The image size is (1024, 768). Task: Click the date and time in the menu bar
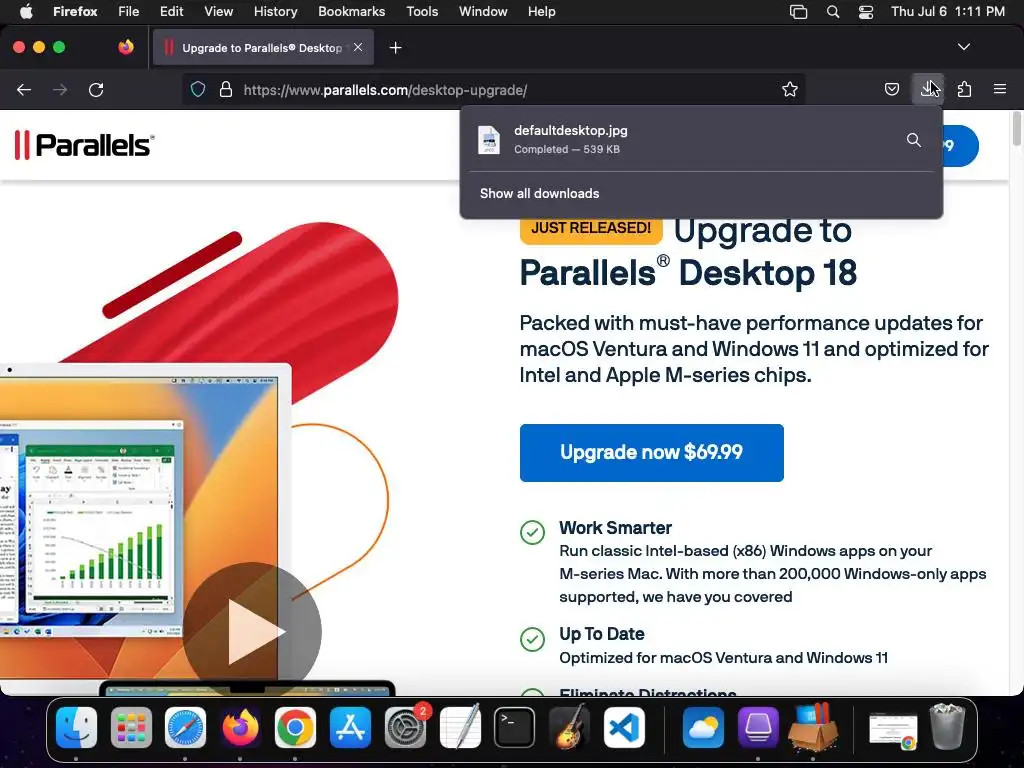pyautogui.click(x=948, y=11)
